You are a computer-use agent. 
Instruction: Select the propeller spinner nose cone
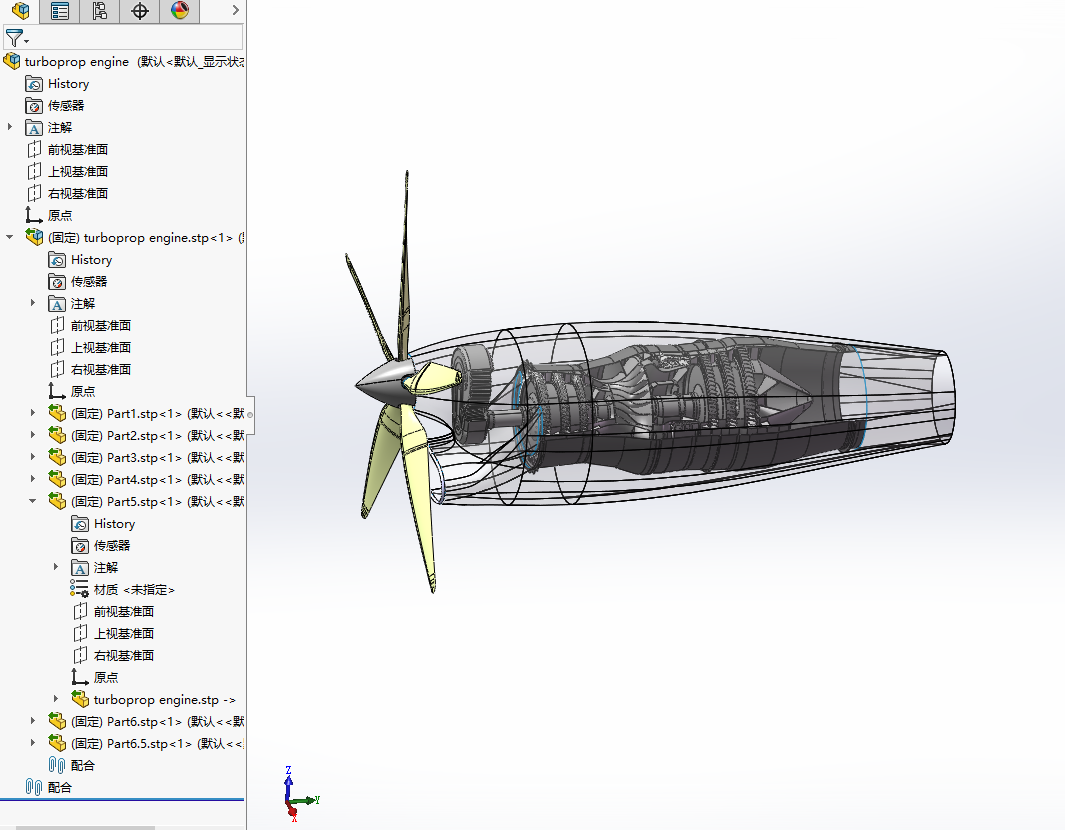(x=384, y=382)
